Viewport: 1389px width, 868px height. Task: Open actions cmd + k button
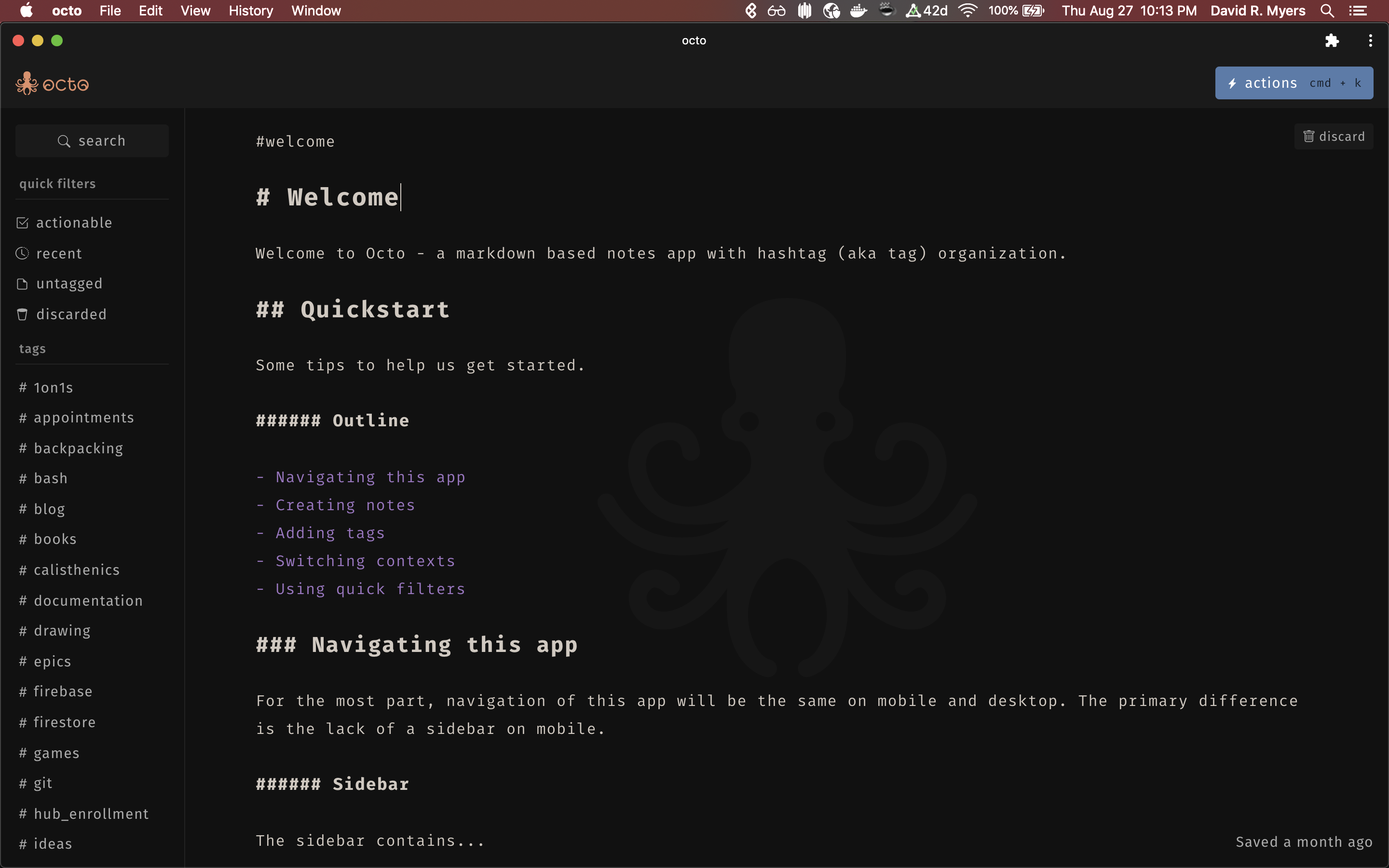pos(1294,83)
